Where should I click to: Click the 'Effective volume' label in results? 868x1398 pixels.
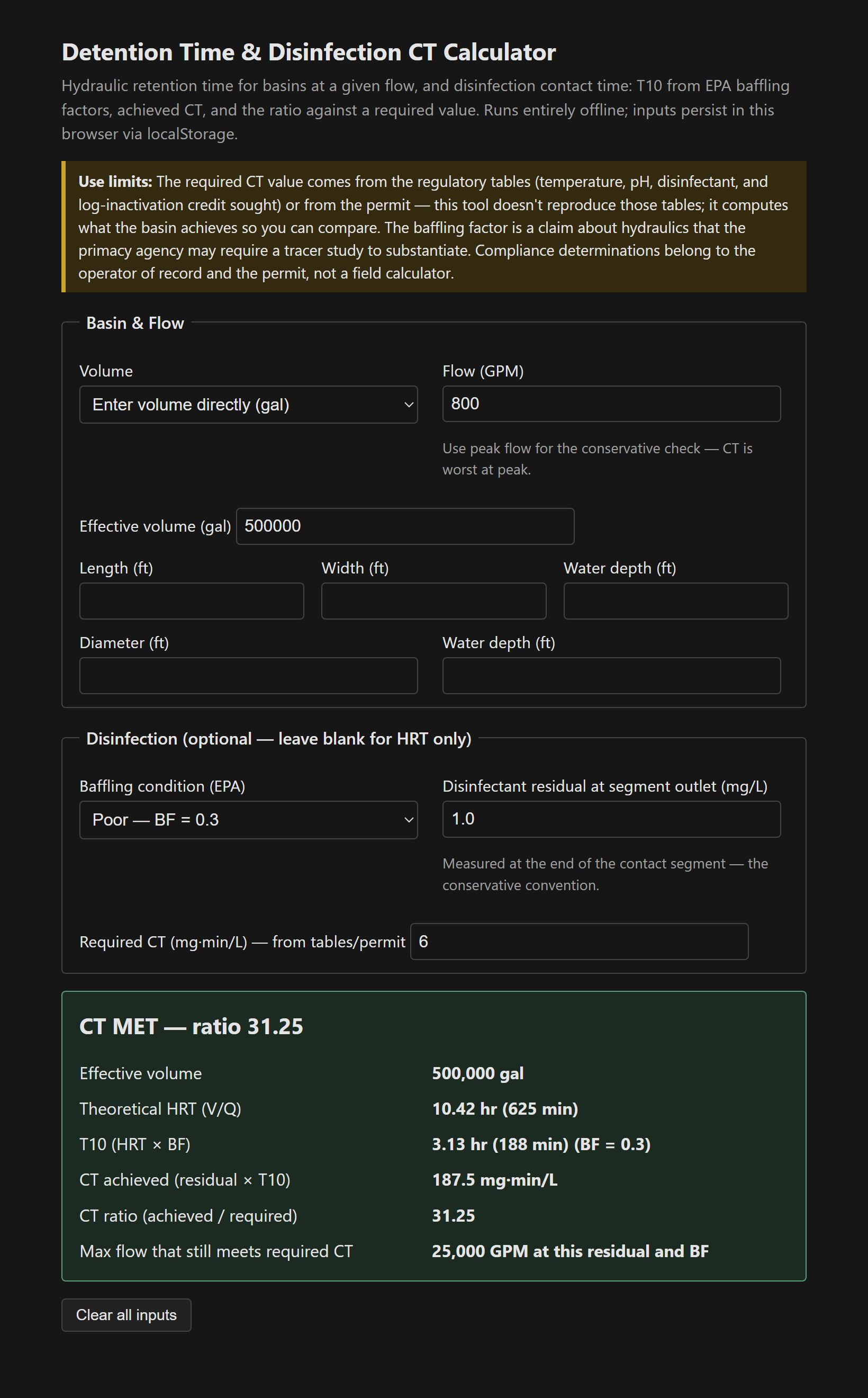click(141, 1073)
